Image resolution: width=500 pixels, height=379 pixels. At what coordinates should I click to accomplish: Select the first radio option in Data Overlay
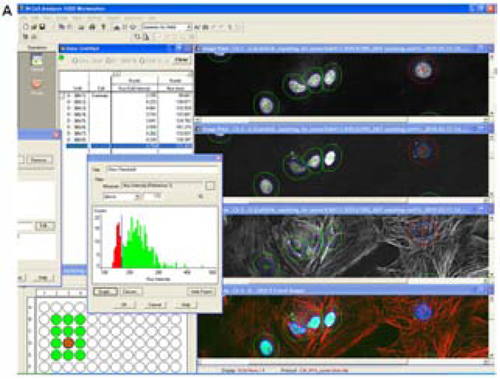75,61
